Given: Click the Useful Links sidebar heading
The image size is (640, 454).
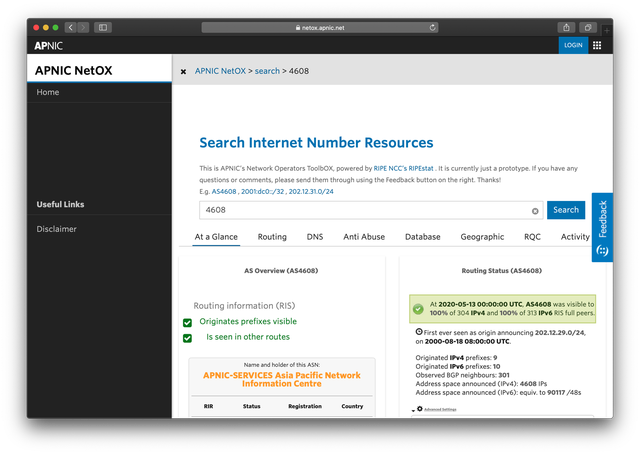Looking at the screenshot, I should 60,204.
